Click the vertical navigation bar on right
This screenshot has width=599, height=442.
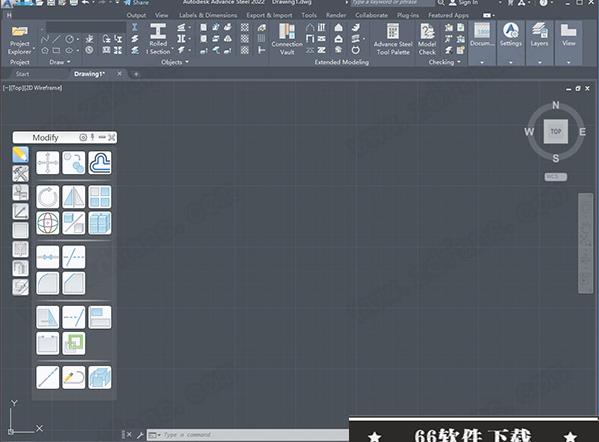pos(585,243)
